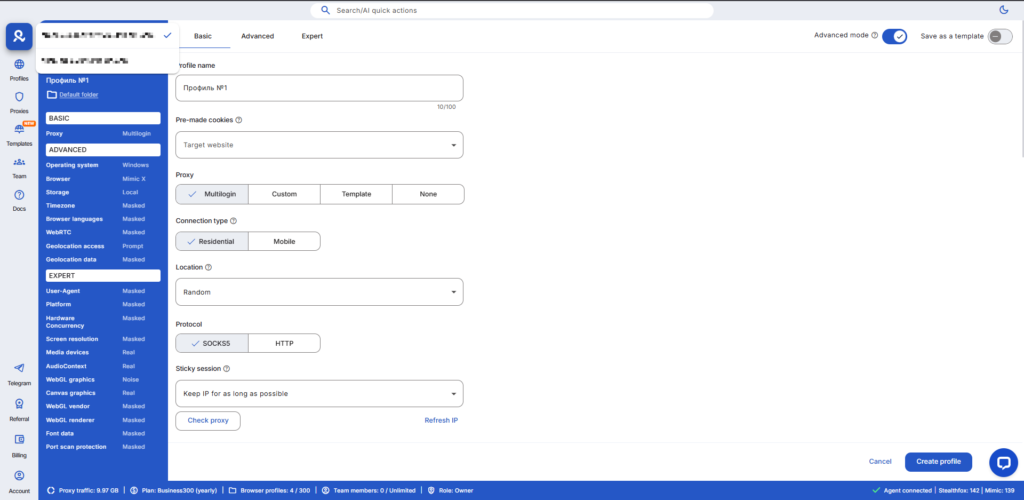Select the Mobile connection type
This screenshot has height=500, width=1024.
pos(284,241)
